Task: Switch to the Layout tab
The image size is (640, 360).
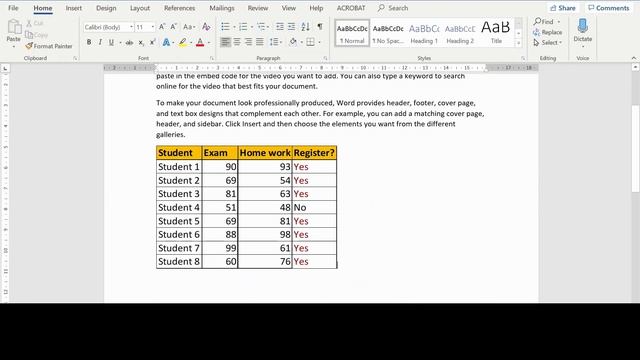Action: [x=140, y=8]
